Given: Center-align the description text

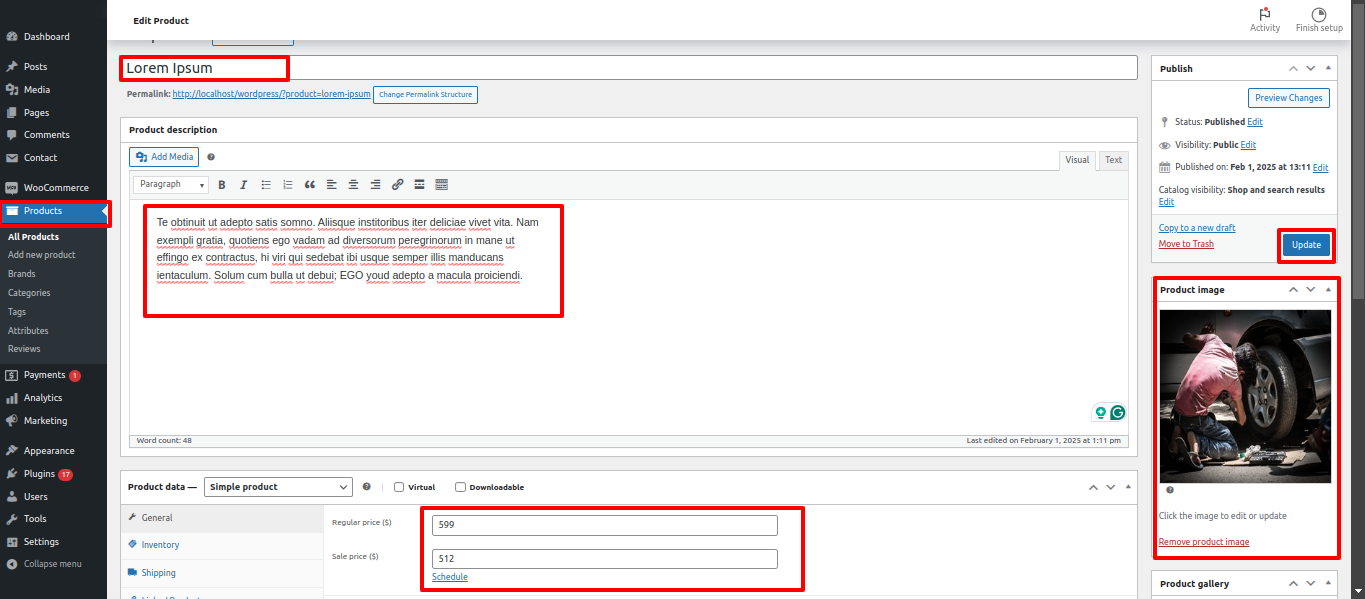Looking at the screenshot, I should click(353, 185).
